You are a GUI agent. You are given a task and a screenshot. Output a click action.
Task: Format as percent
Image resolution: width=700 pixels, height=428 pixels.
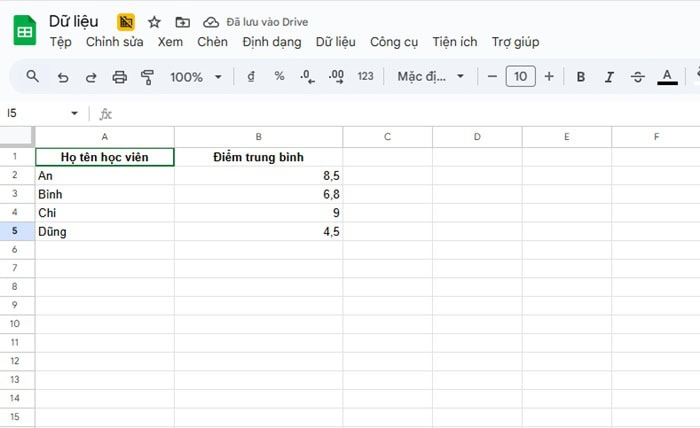point(279,77)
